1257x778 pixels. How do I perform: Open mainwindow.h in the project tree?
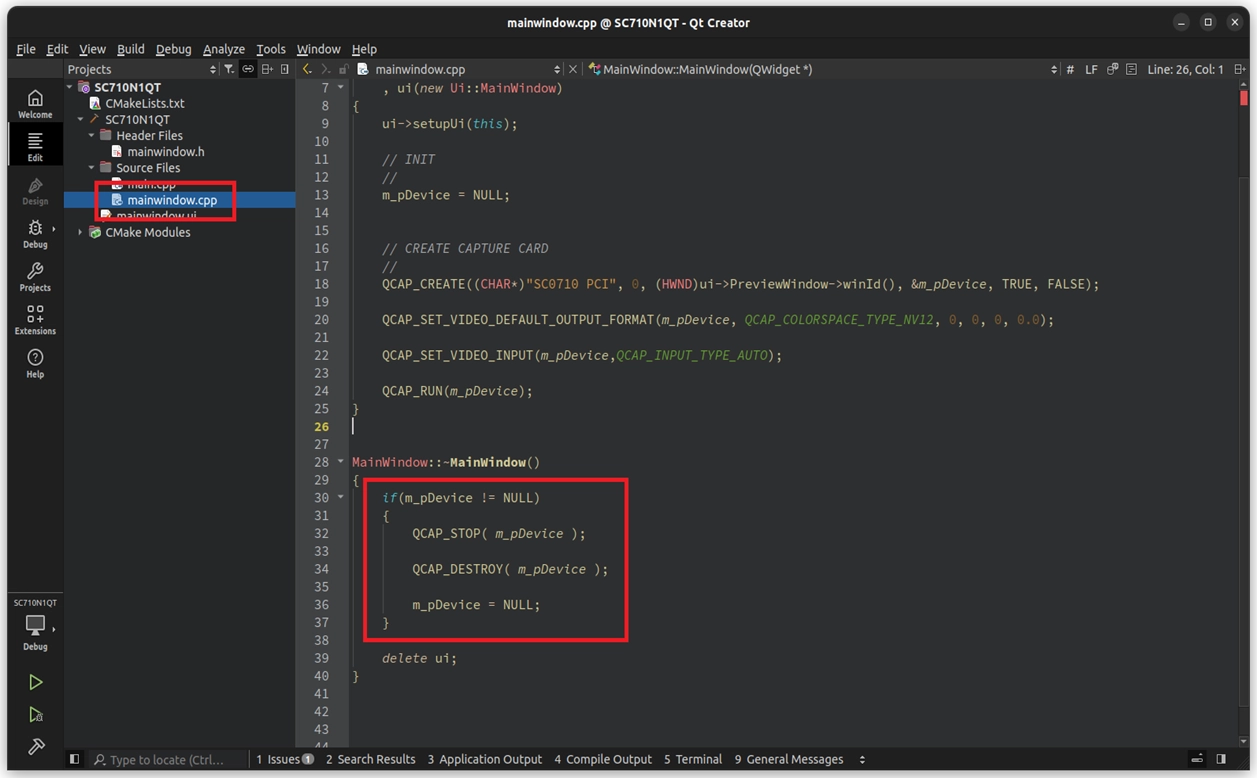point(165,151)
